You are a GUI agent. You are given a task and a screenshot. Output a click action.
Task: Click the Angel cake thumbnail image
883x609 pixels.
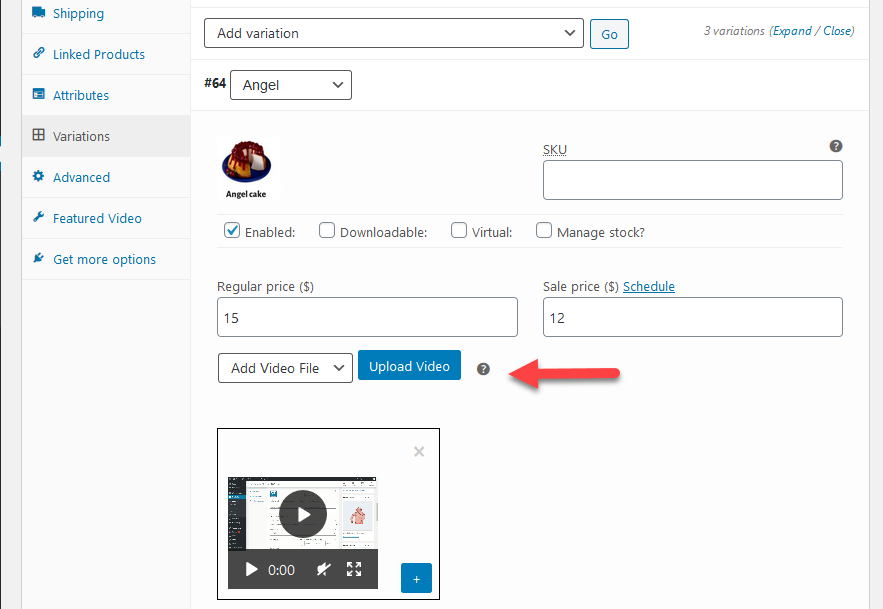pyautogui.click(x=245, y=164)
